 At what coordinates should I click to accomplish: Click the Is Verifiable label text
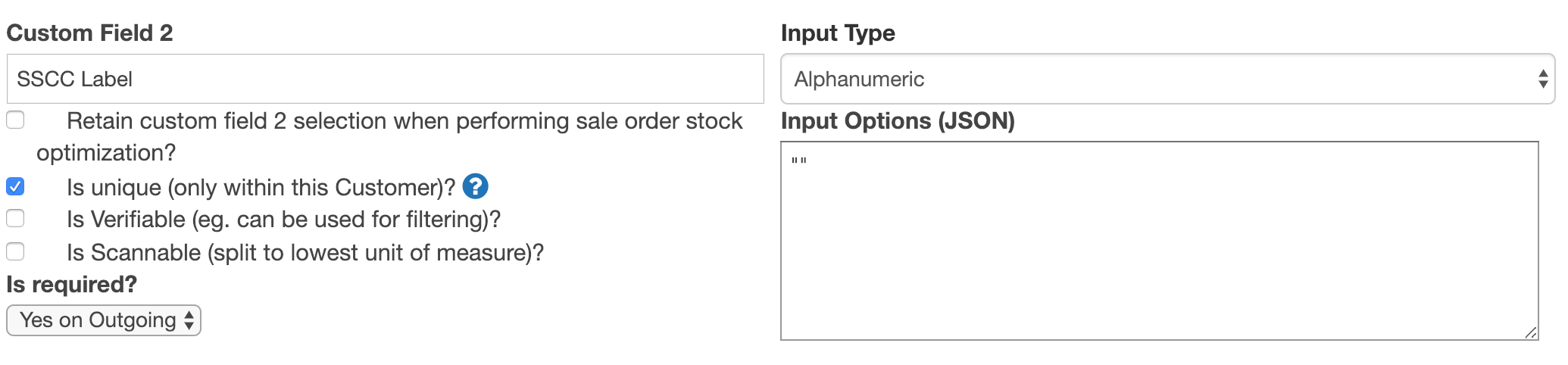tap(283, 220)
